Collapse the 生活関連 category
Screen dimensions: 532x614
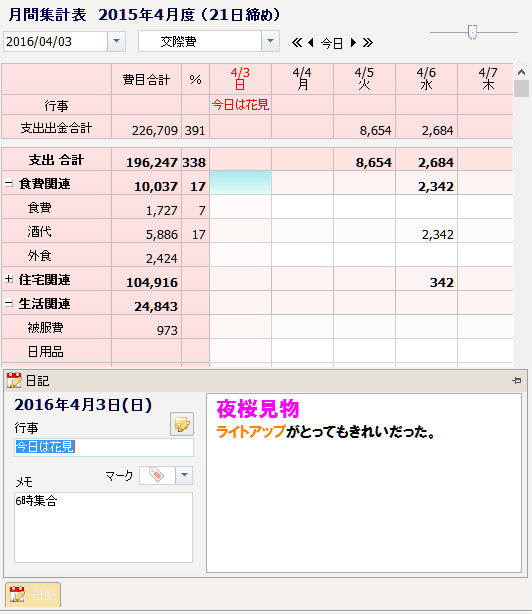click(x=9, y=303)
